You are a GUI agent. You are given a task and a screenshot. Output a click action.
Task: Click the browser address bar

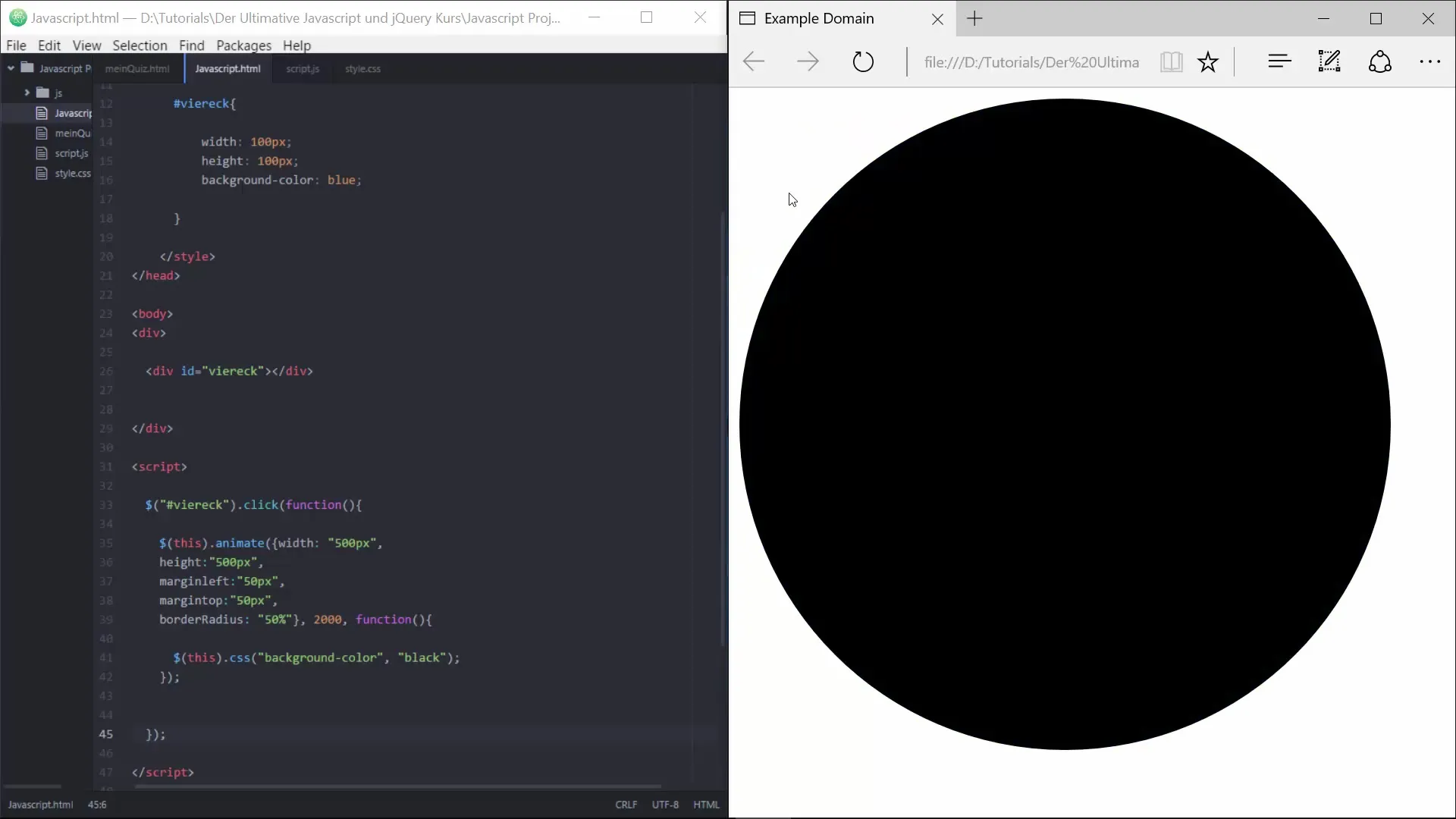tap(1031, 62)
